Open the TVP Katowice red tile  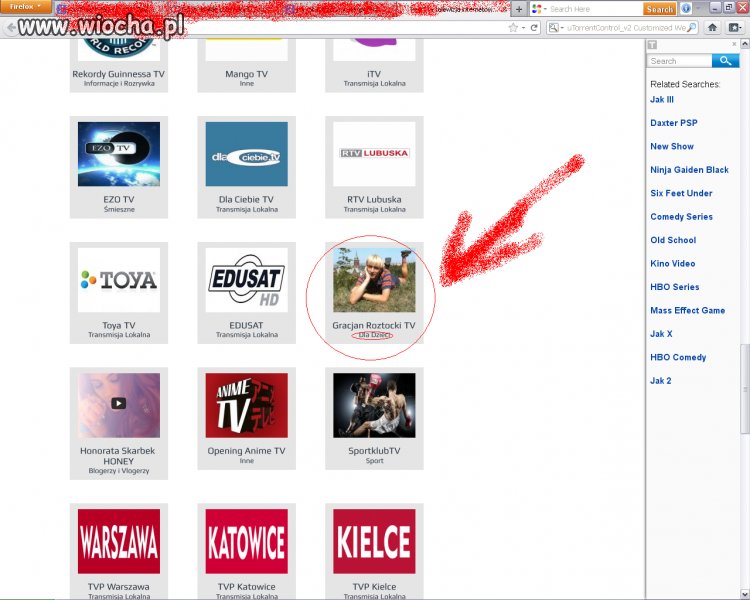pos(246,541)
